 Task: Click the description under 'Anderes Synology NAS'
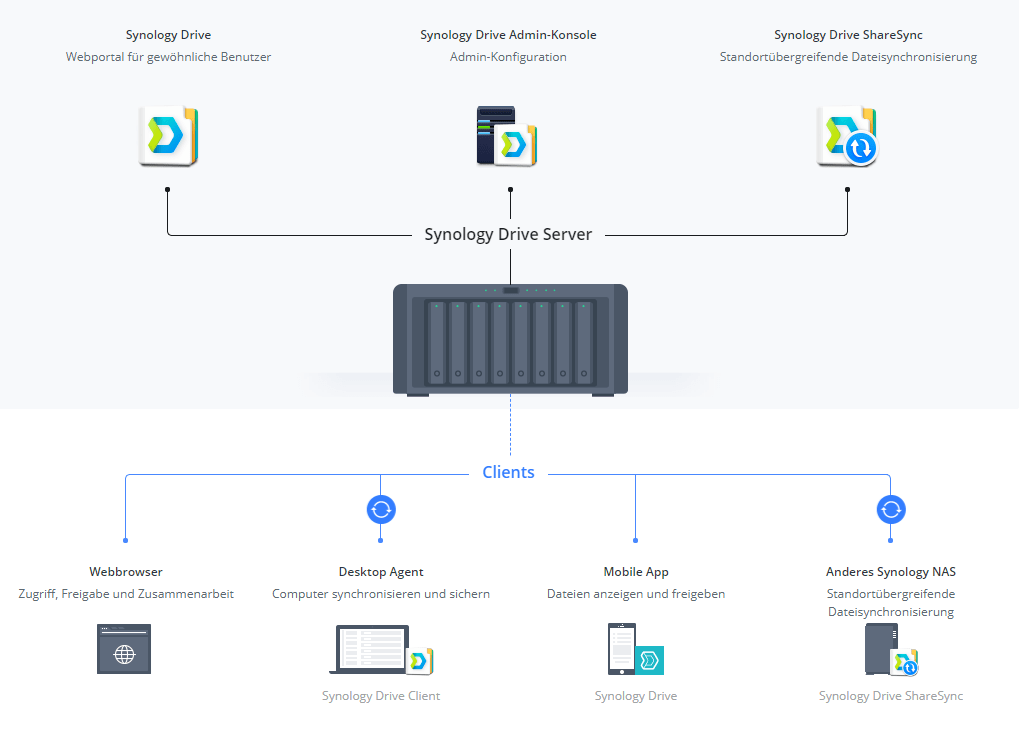click(x=891, y=603)
